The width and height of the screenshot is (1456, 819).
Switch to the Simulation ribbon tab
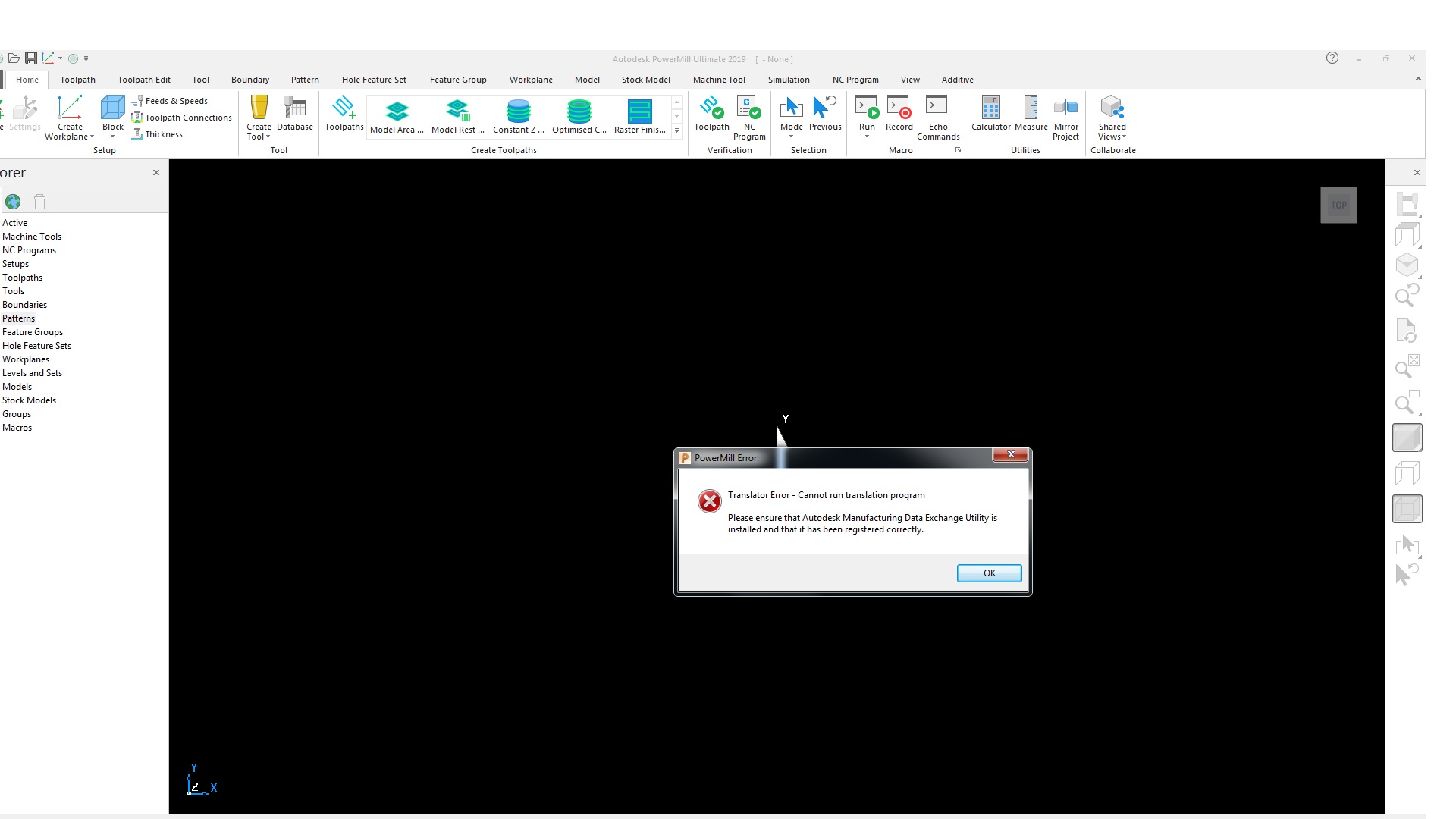point(789,79)
